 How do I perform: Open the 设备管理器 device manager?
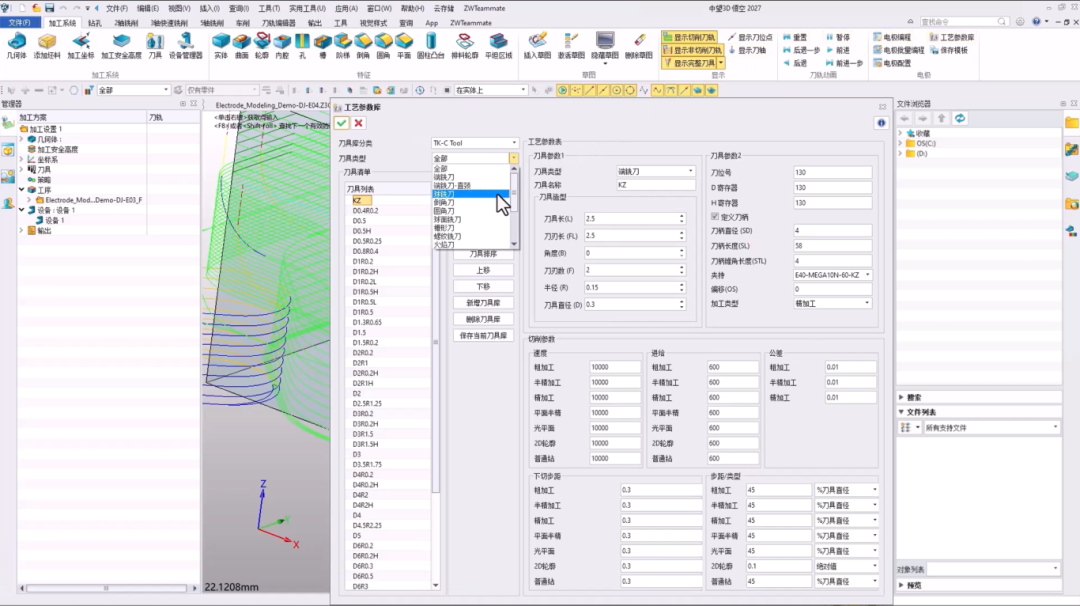coord(186,45)
